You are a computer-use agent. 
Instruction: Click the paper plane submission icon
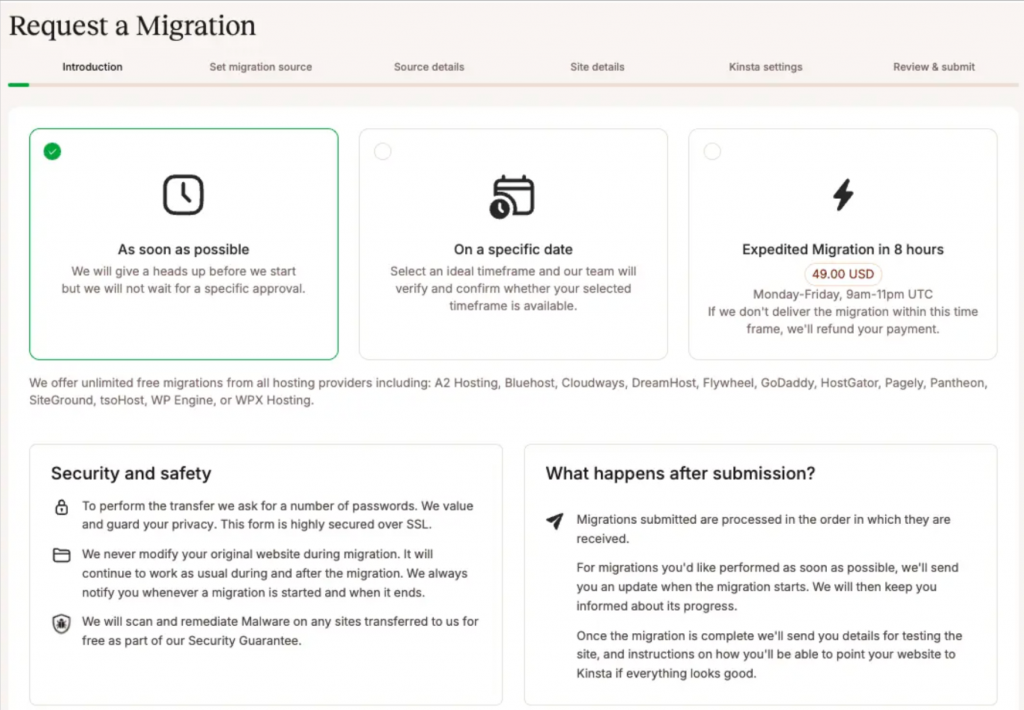(555, 521)
